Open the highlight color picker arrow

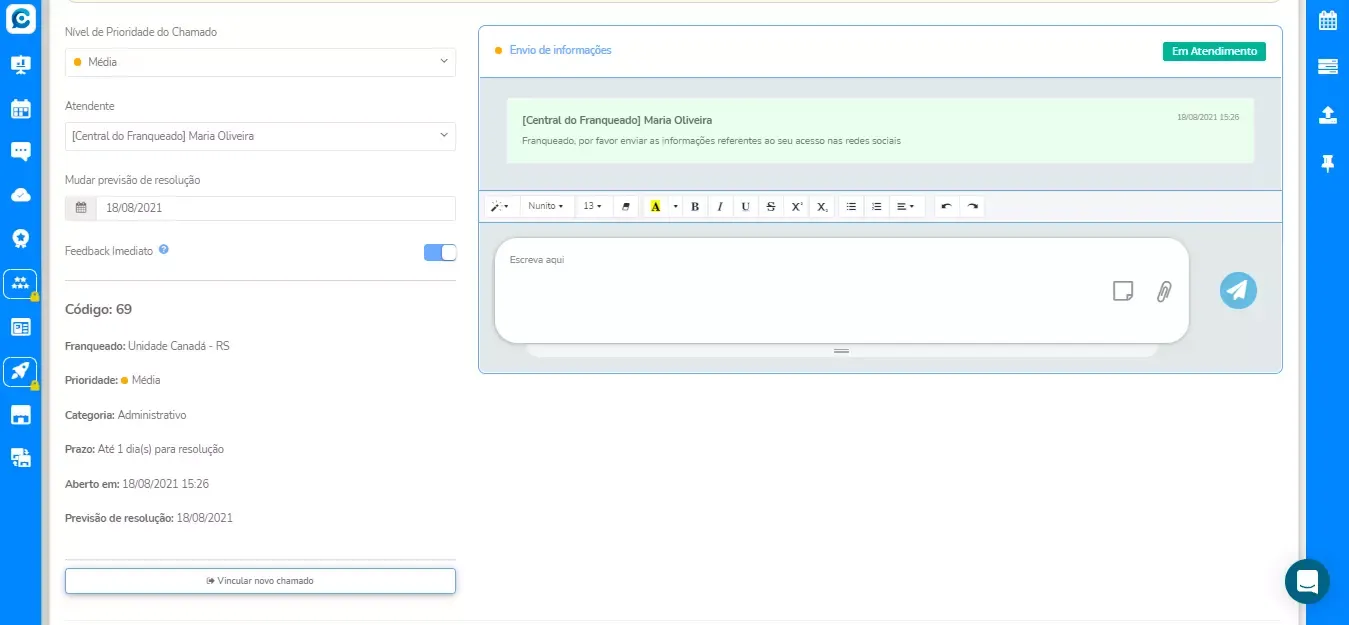[675, 207]
